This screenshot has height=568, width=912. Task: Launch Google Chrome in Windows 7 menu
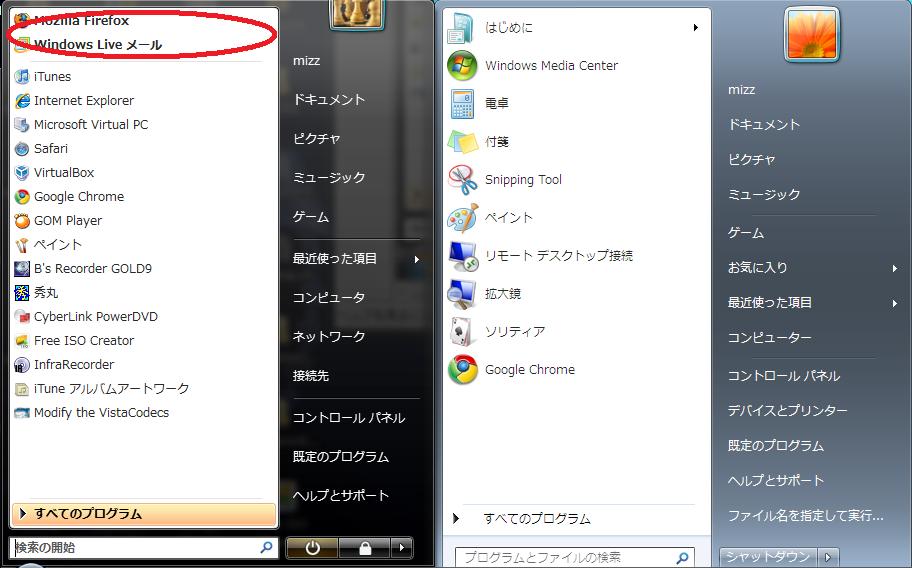point(512,370)
